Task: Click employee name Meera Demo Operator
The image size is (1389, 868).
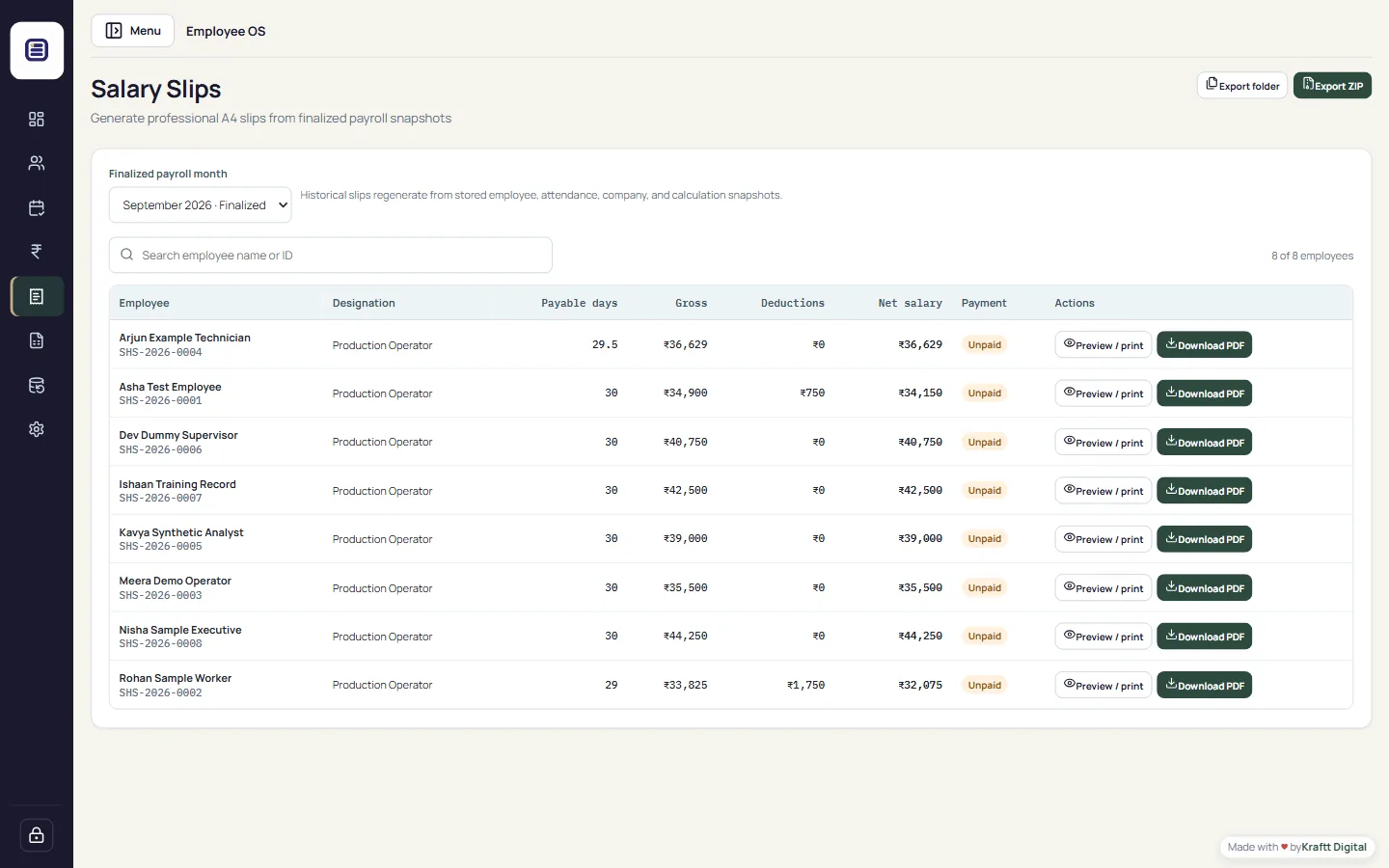Action: pyautogui.click(x=175, y=581)
